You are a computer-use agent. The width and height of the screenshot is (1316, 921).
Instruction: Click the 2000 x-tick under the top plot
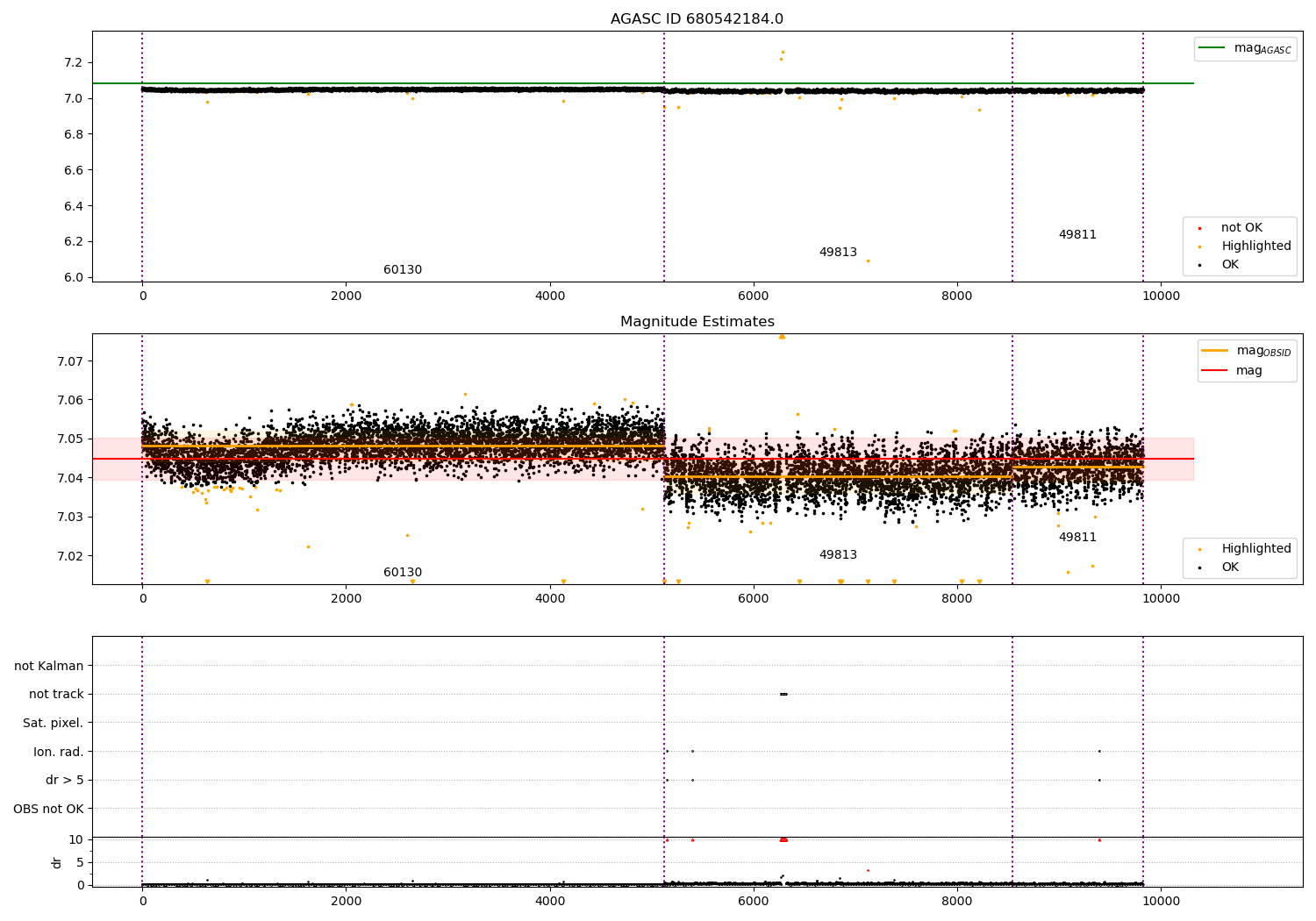click(x=346, y=296)
